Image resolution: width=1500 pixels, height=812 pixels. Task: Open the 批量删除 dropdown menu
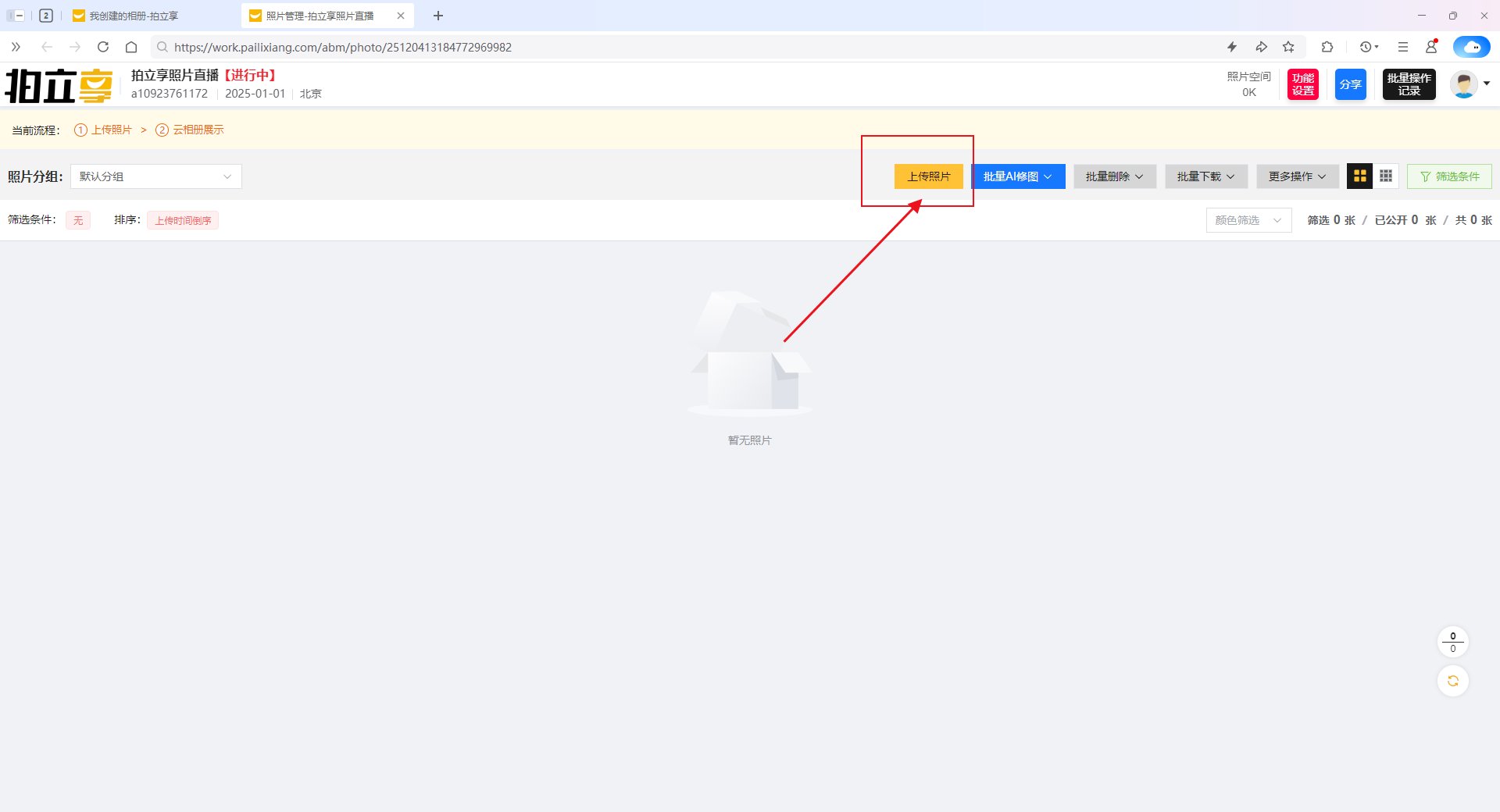point(1114,176)
